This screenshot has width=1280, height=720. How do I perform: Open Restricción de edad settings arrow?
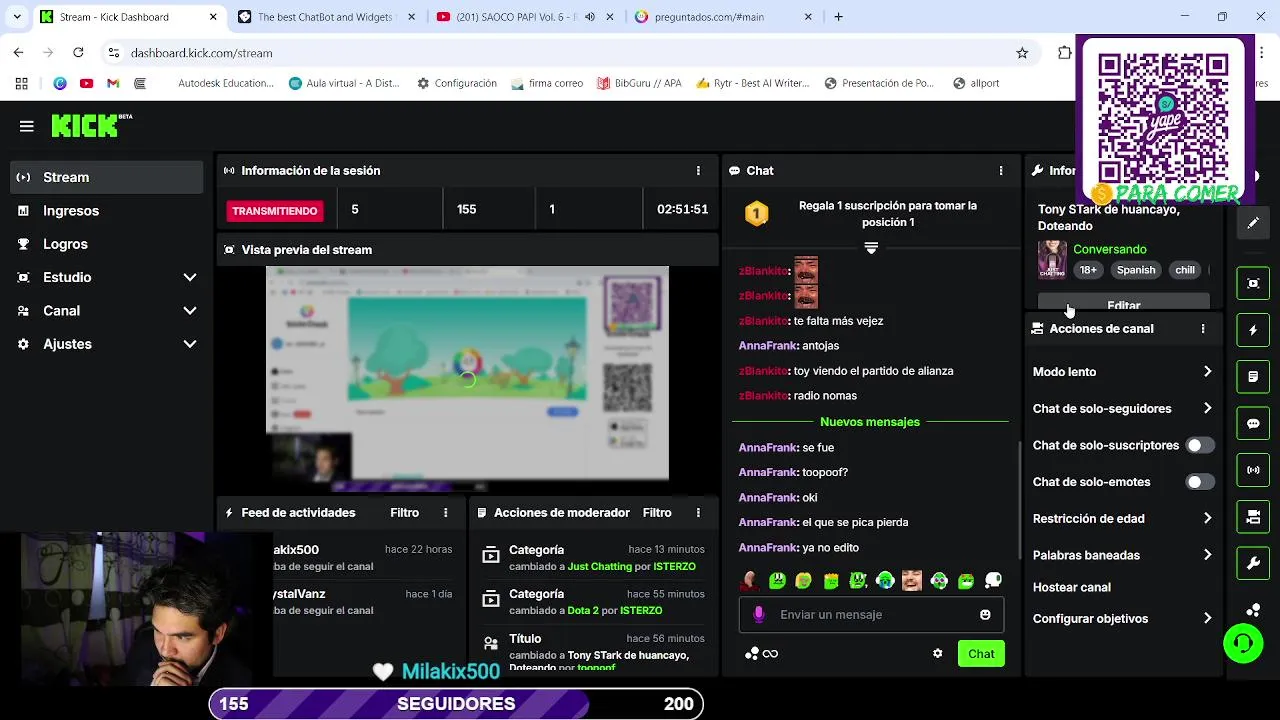click(x=1207, y=518)
